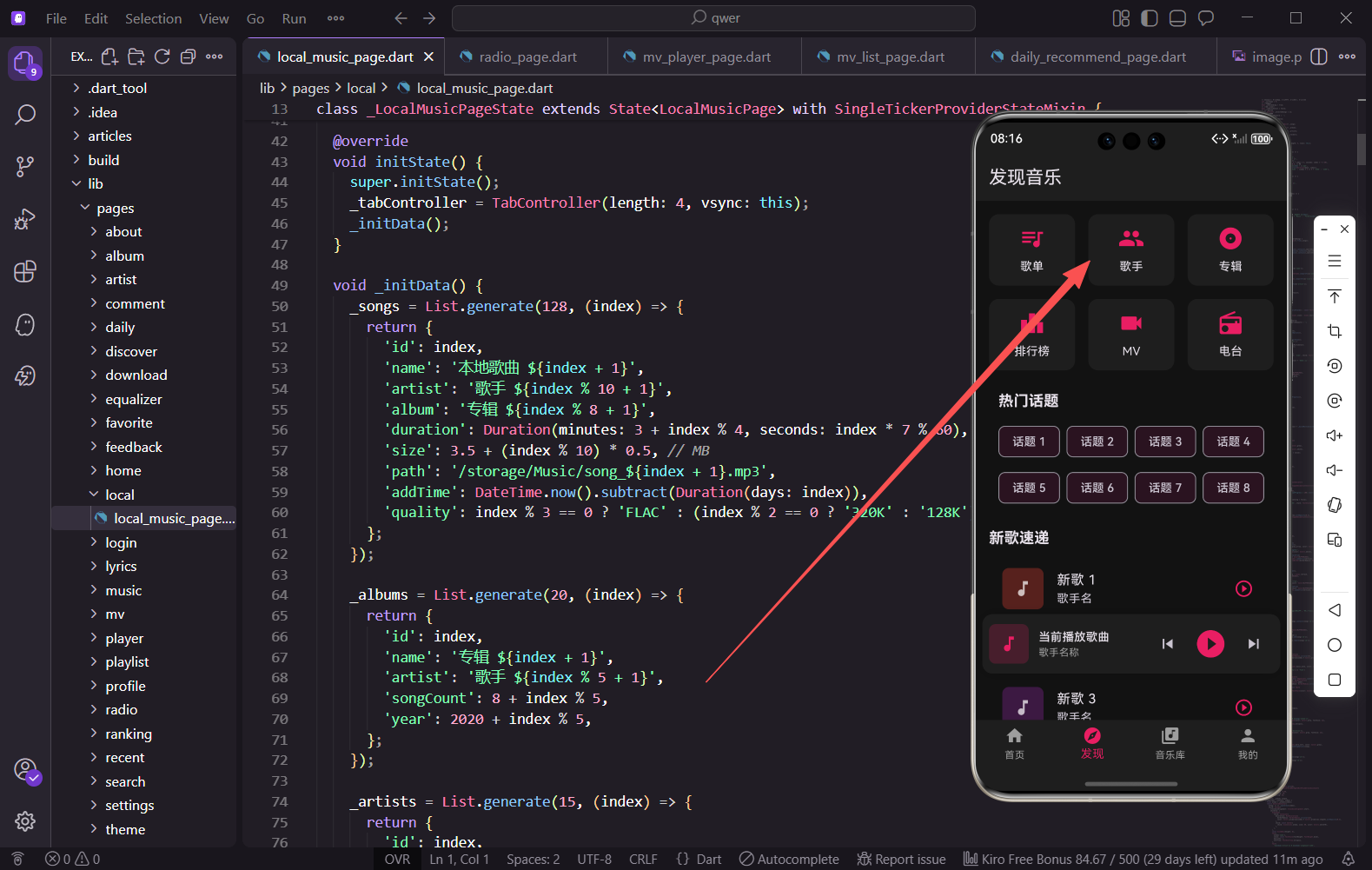Click Report issue in status bar

(x=901, y=859)
